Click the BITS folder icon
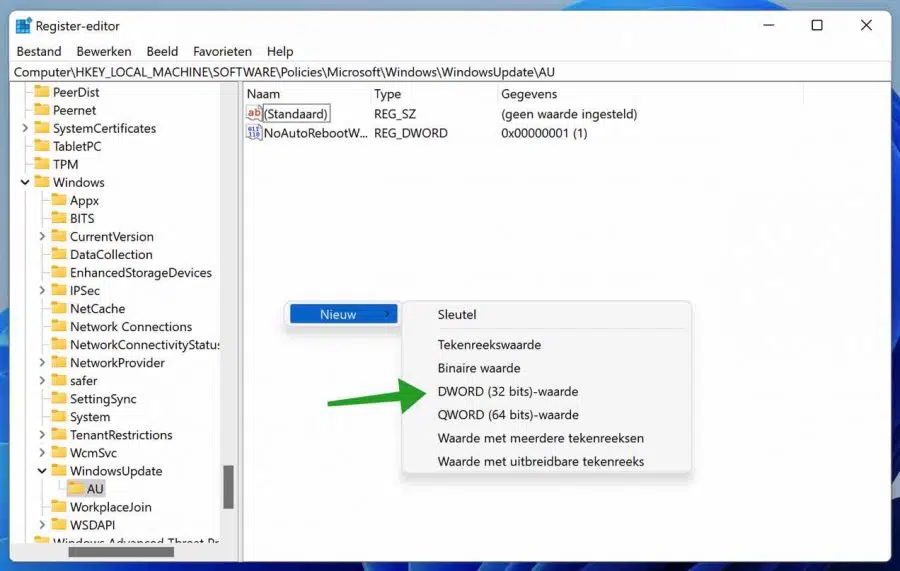 click(x=59, y=218)
